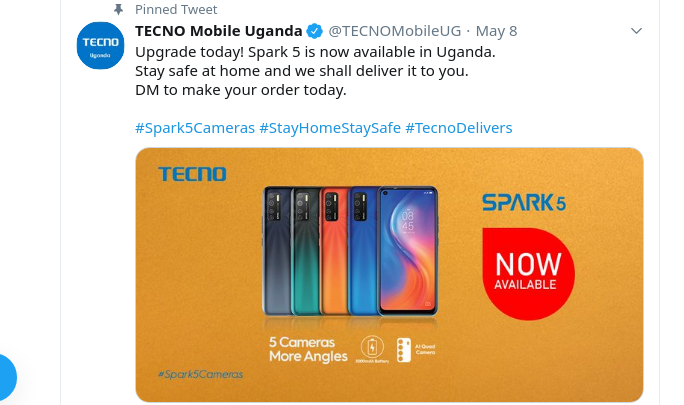Open the @TECNOMobileUG handle link
The image size is (684, 405).
[x=394, y=31]
